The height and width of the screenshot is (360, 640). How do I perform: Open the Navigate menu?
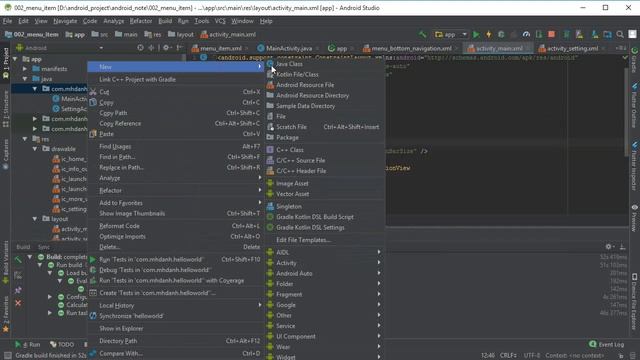coord(65,21)
